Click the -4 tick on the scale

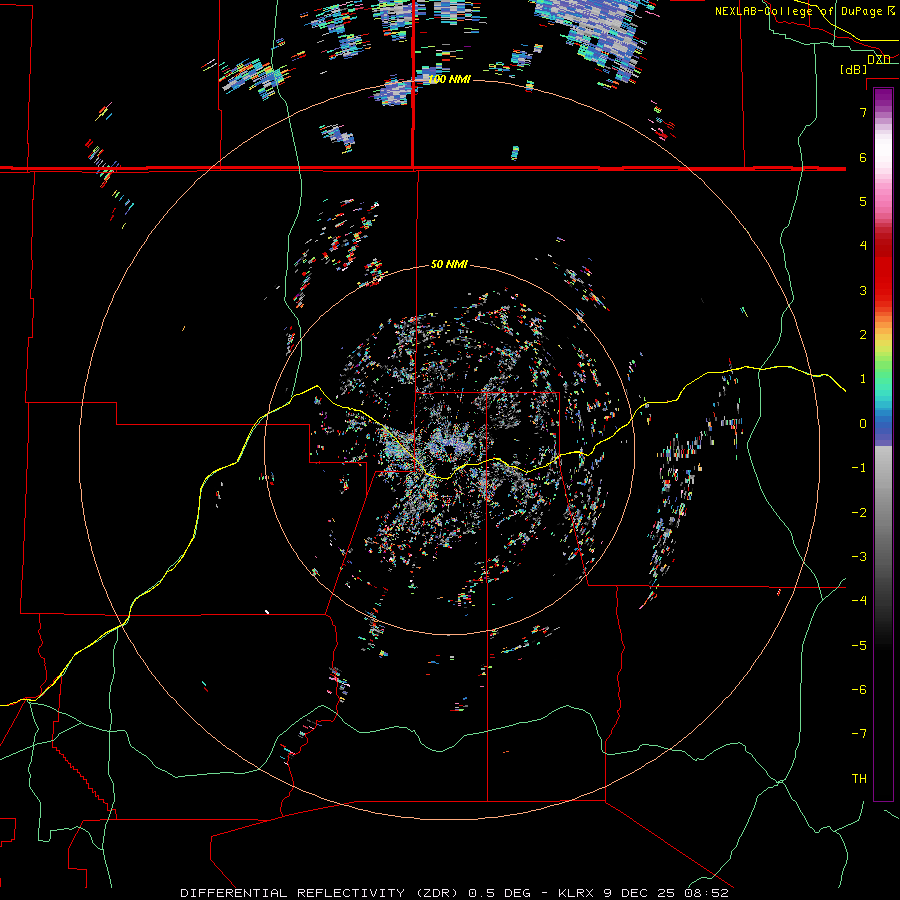pyautogui.click(x=859, y=600)
